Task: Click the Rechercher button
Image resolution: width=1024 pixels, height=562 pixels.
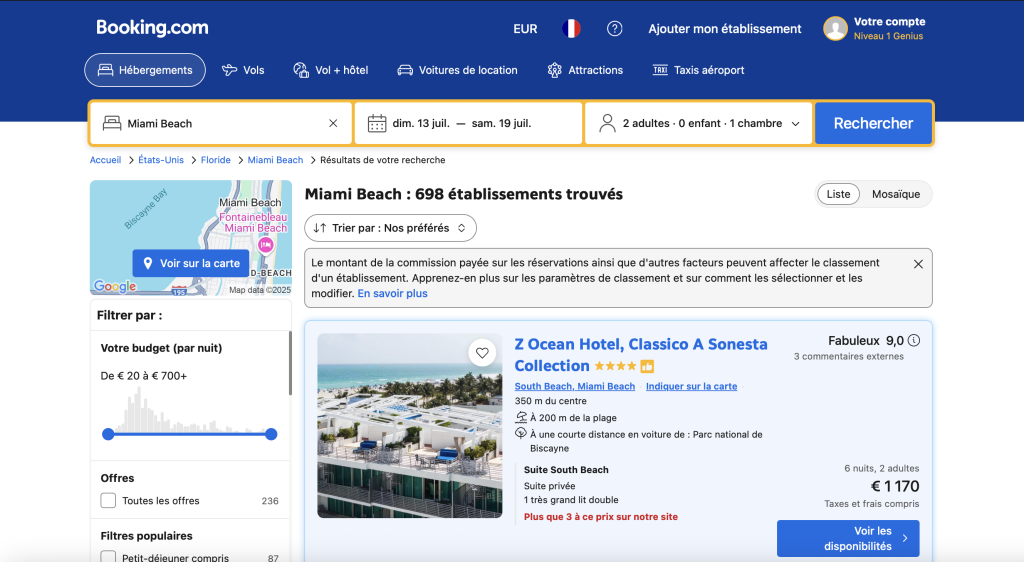Action: (873, 123)
